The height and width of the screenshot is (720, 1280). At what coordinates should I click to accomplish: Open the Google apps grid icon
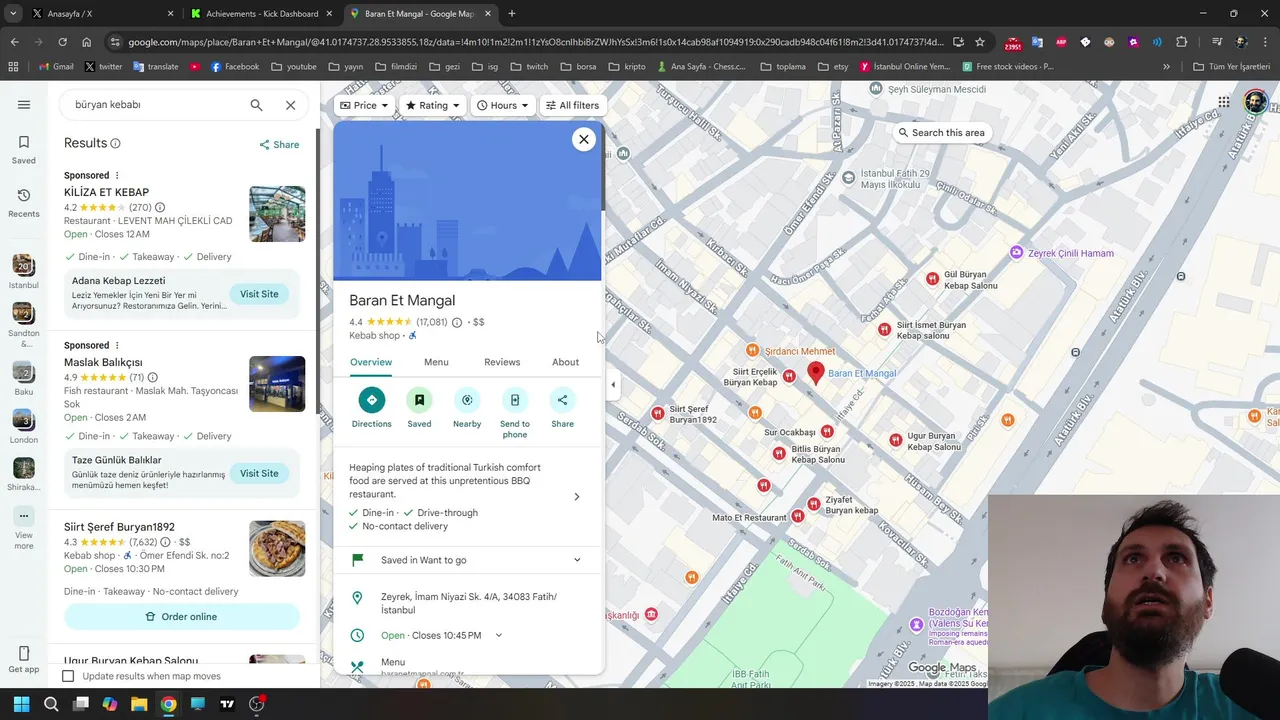pyautogui.click(x=1223, y=102)
